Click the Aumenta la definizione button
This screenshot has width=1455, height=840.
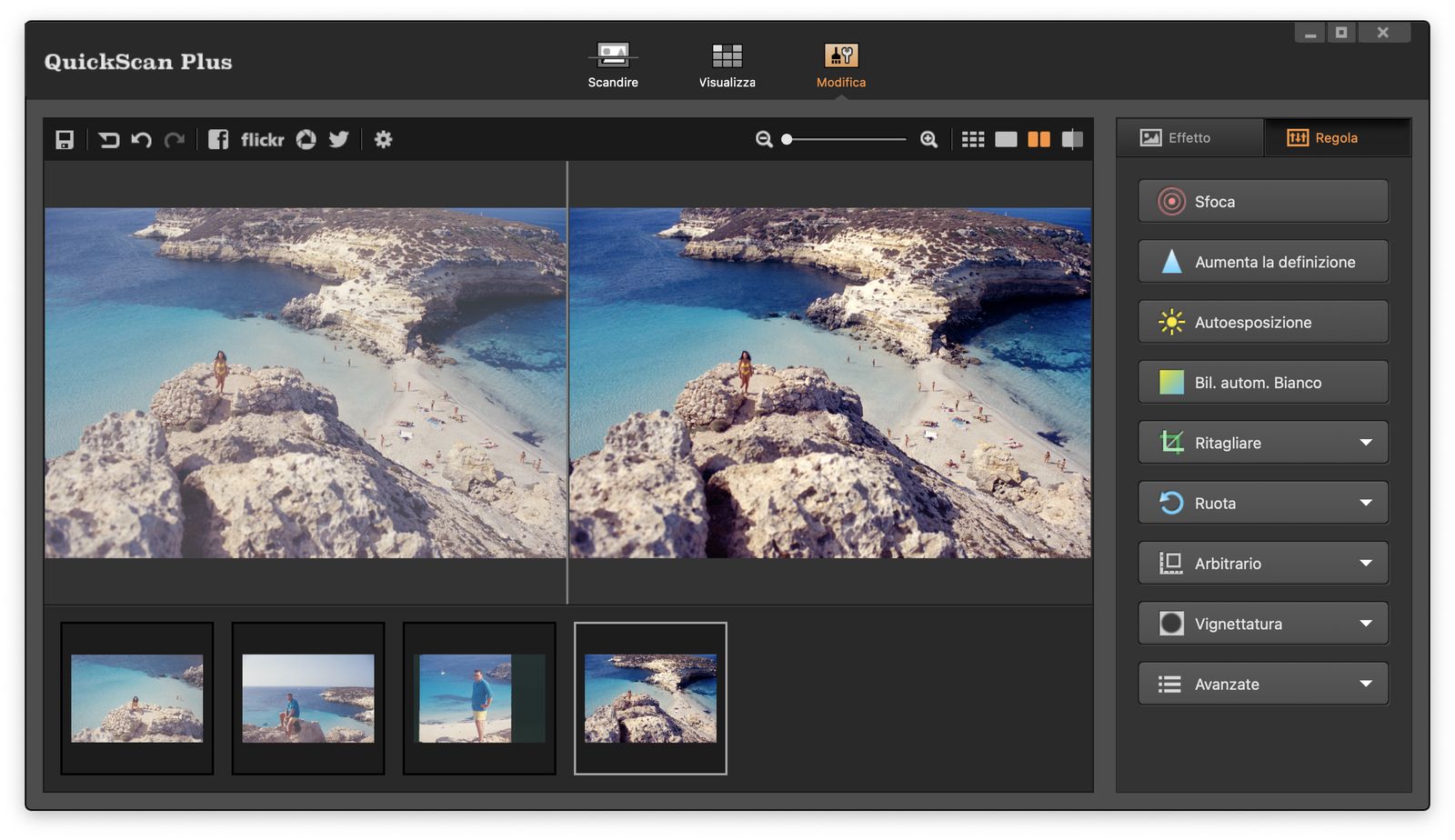pos(1262,262)
